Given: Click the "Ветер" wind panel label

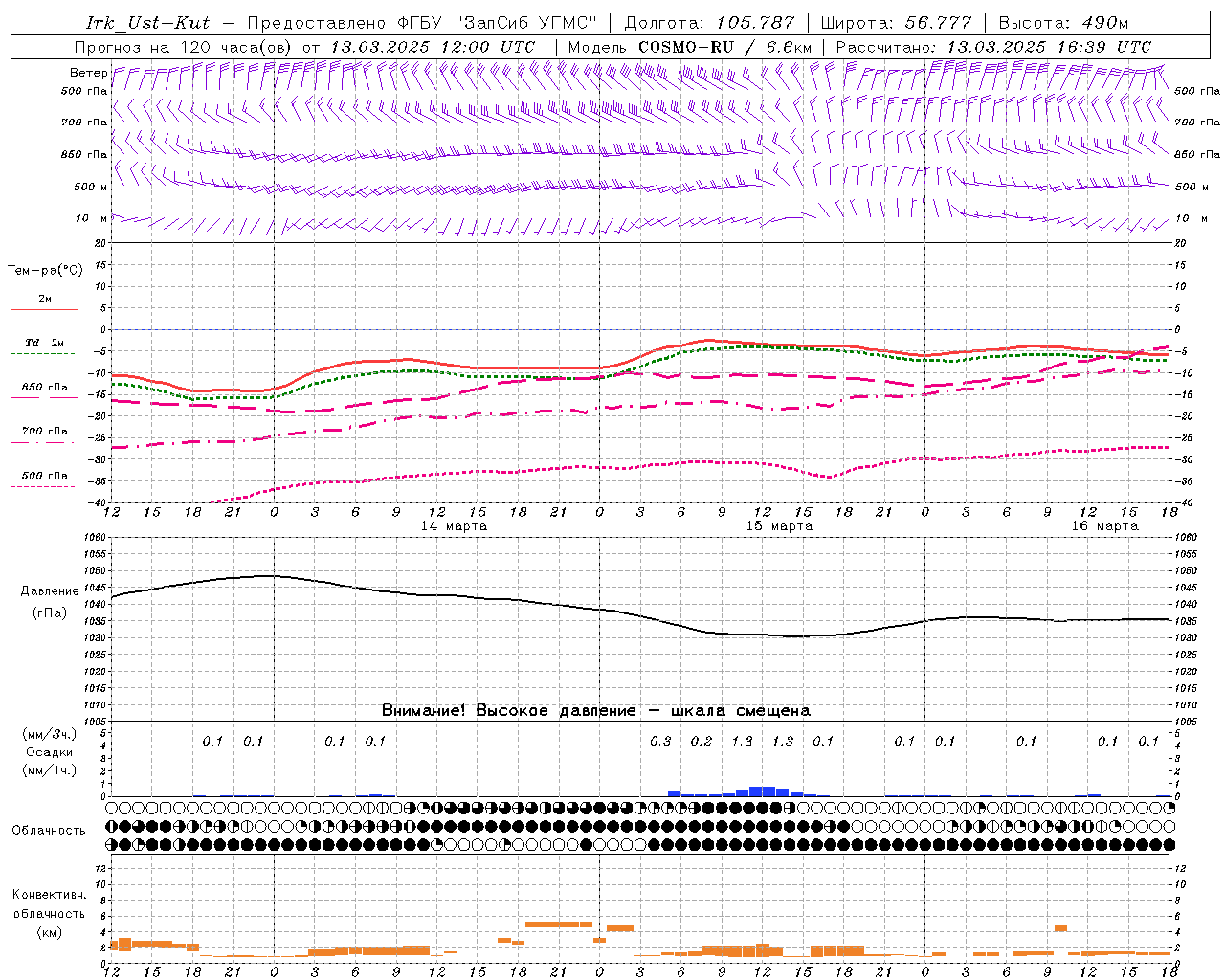Looking at the screenshot, I should tap(88, 73).
